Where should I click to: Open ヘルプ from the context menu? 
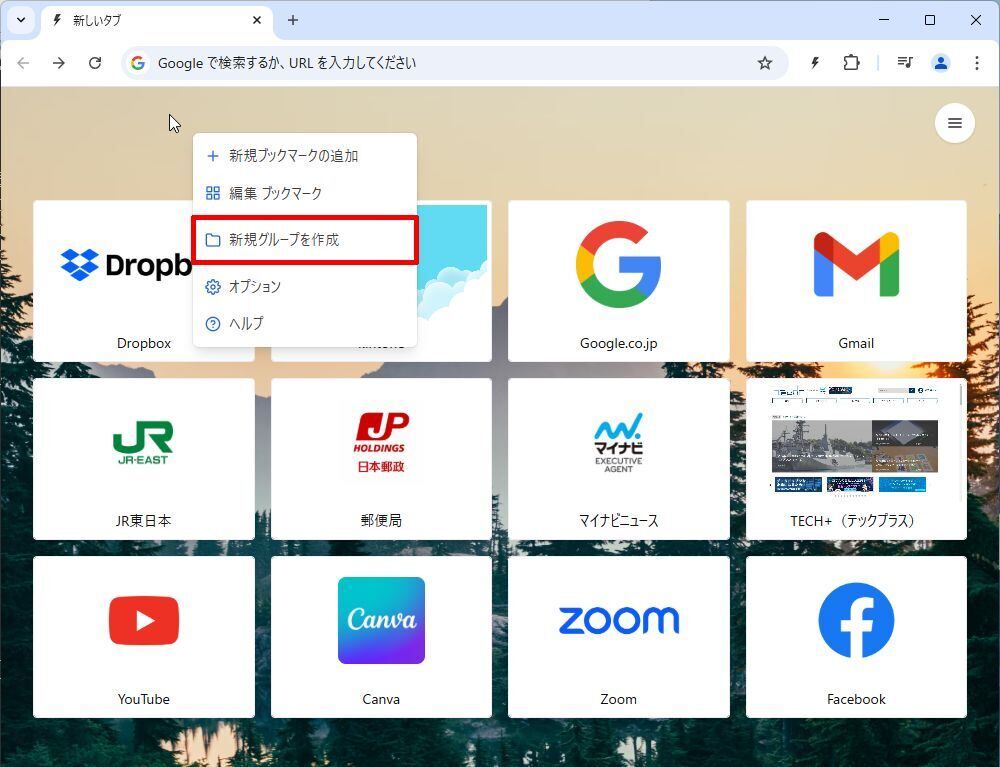point(305,323)
